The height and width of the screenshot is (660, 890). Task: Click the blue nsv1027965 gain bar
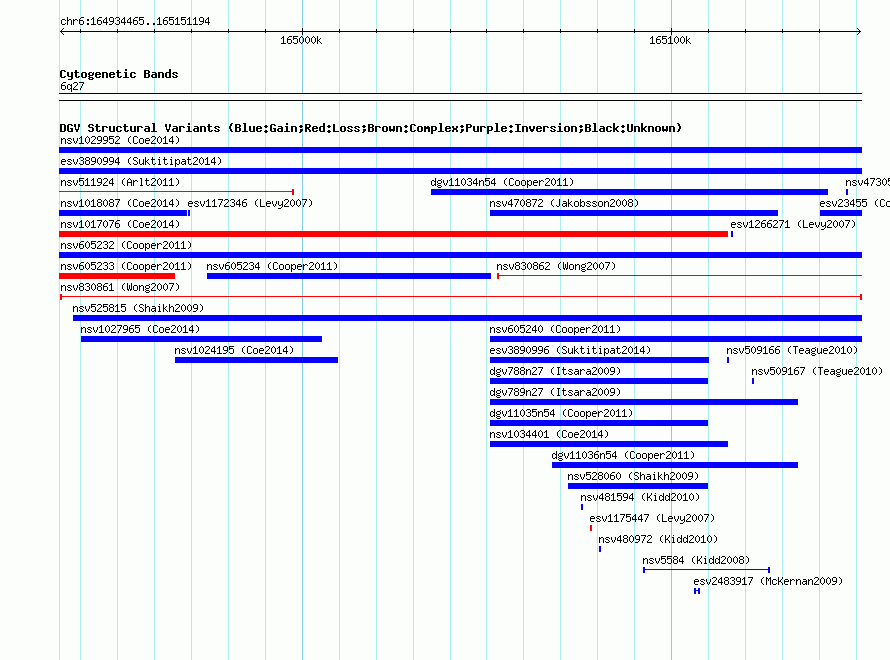[x=201, y=339]
